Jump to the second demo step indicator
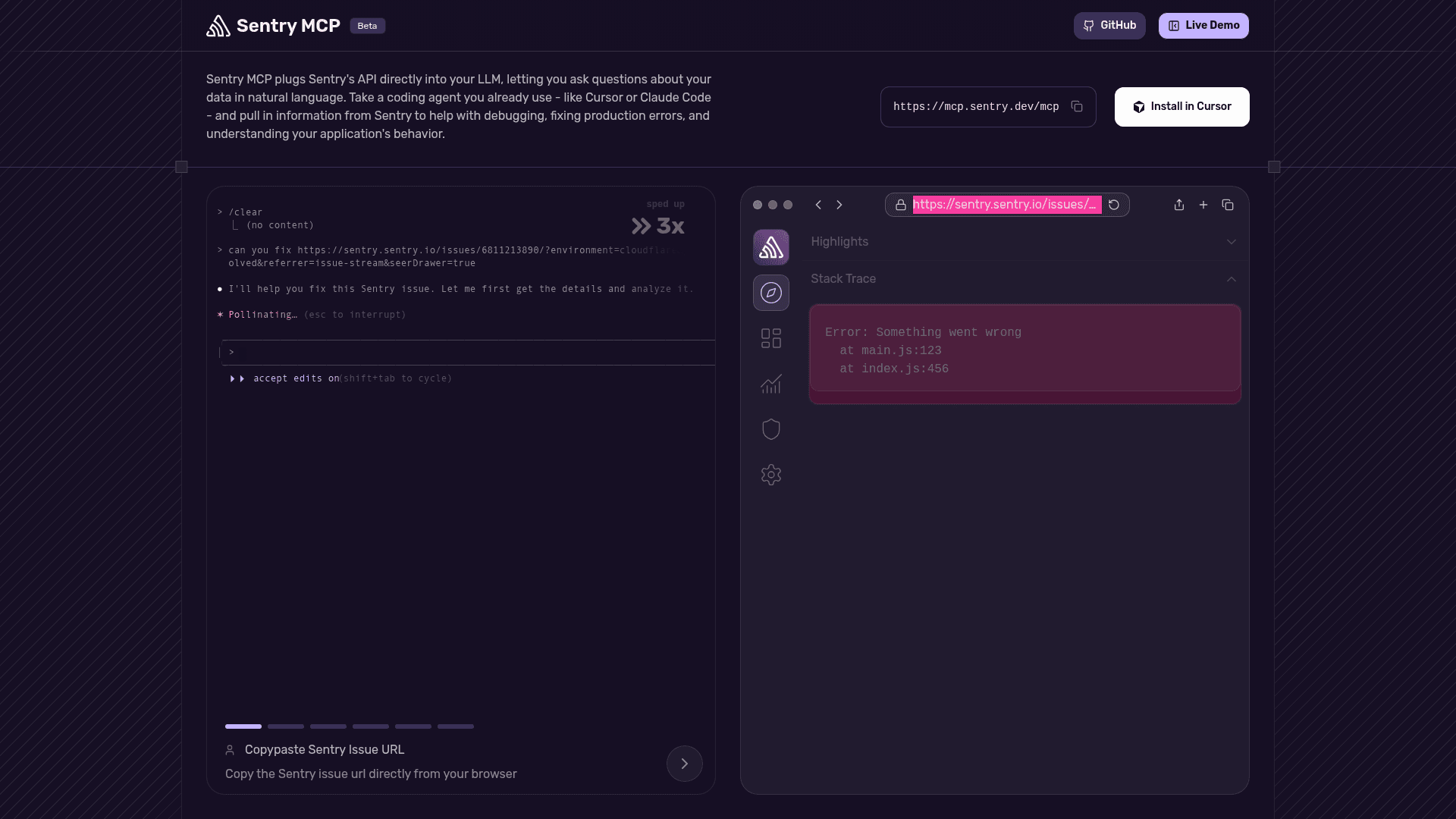 point(286,726)
